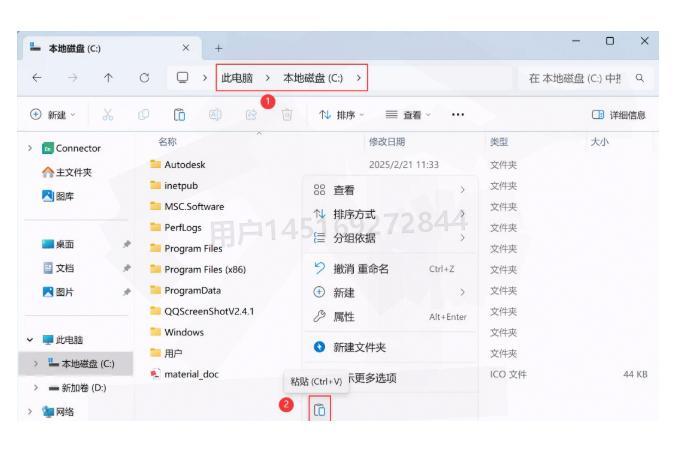The image size is (676, 452).
Task: Click the computer icon in address bar
Action: tap(183, 77)
